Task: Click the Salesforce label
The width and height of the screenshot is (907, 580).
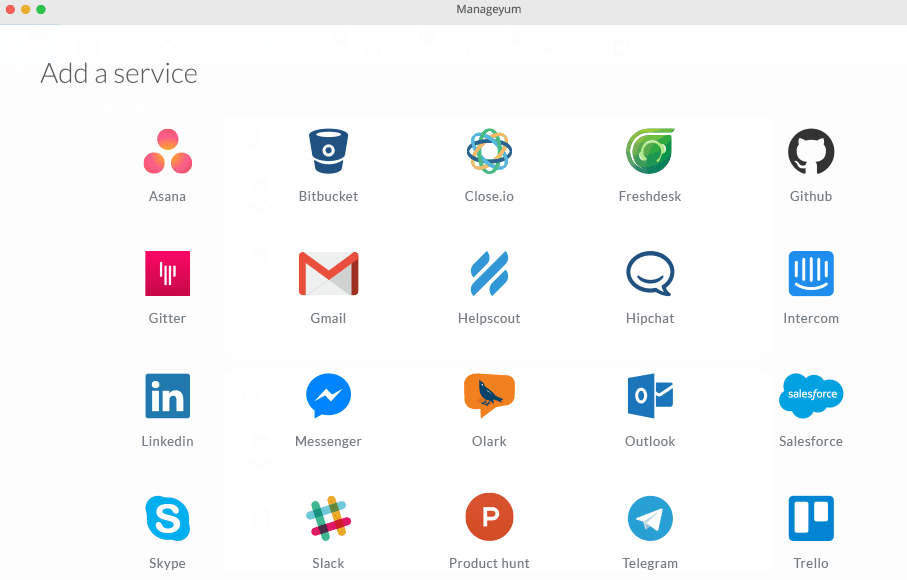Action: [x=811, y=441]
